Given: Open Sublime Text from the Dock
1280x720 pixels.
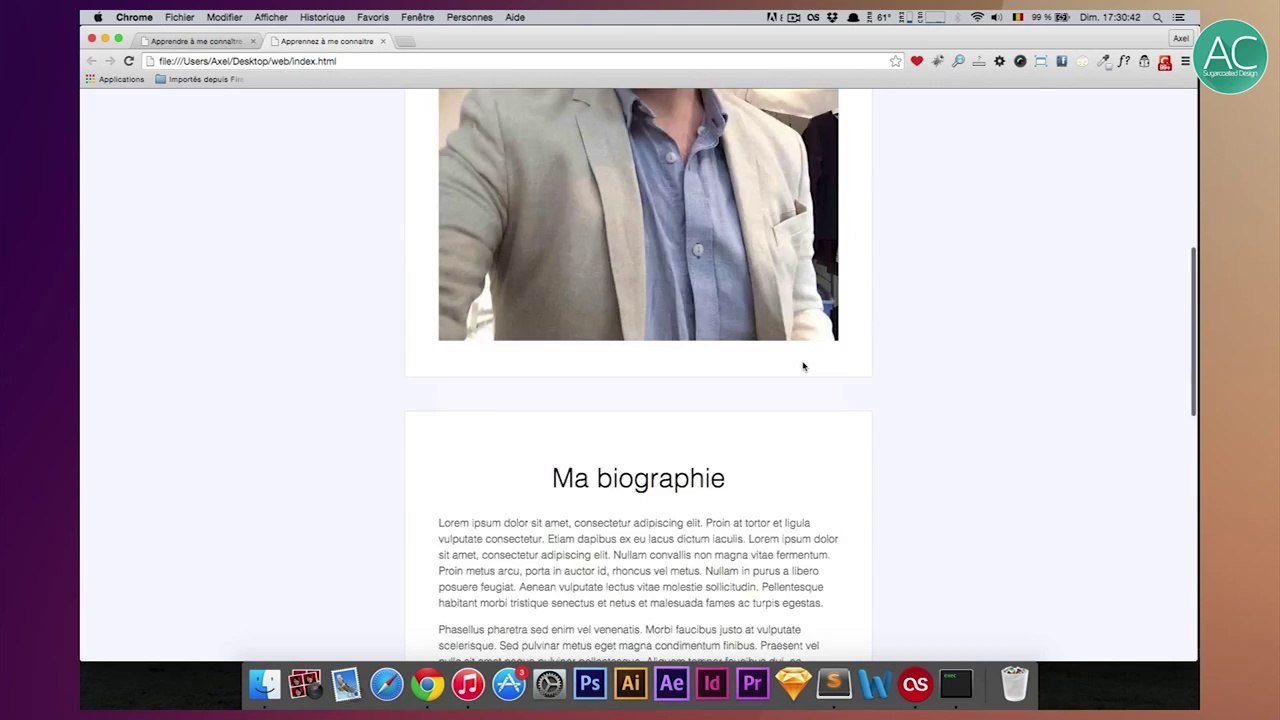Looking at the screenshot, I should (x=834, y=684).
